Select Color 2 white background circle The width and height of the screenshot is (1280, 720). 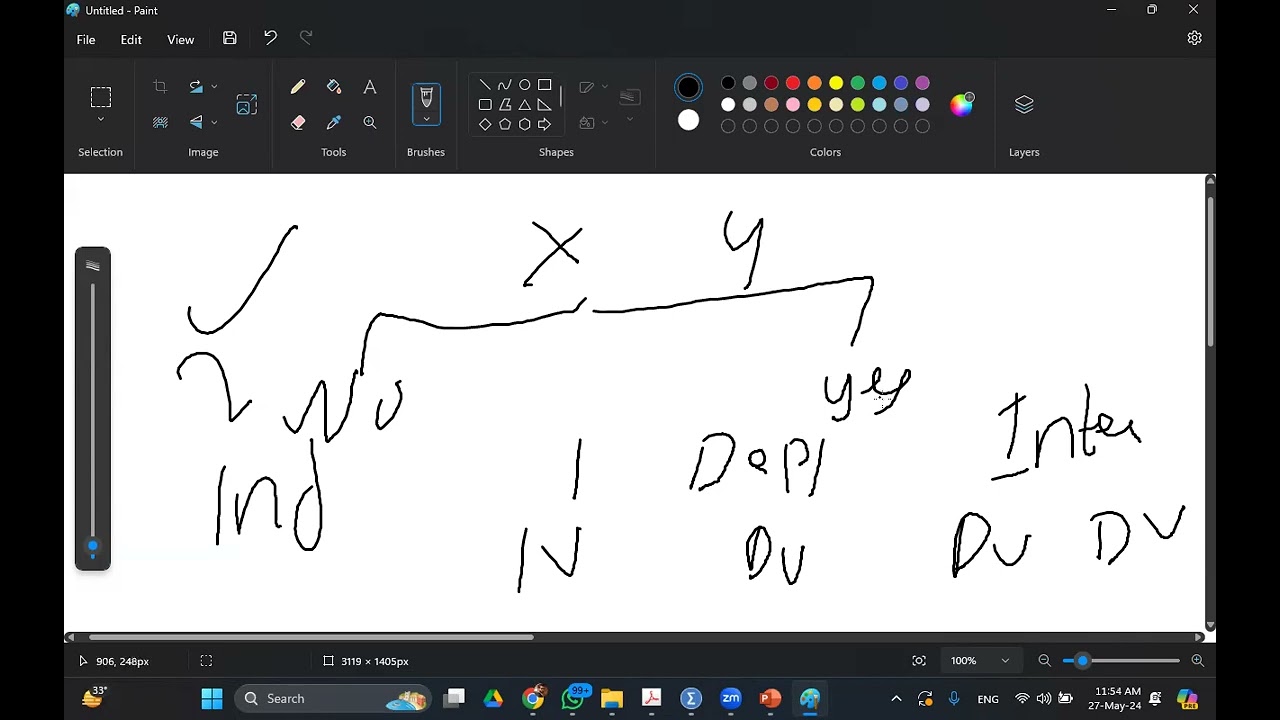click(x=689, y=121)
